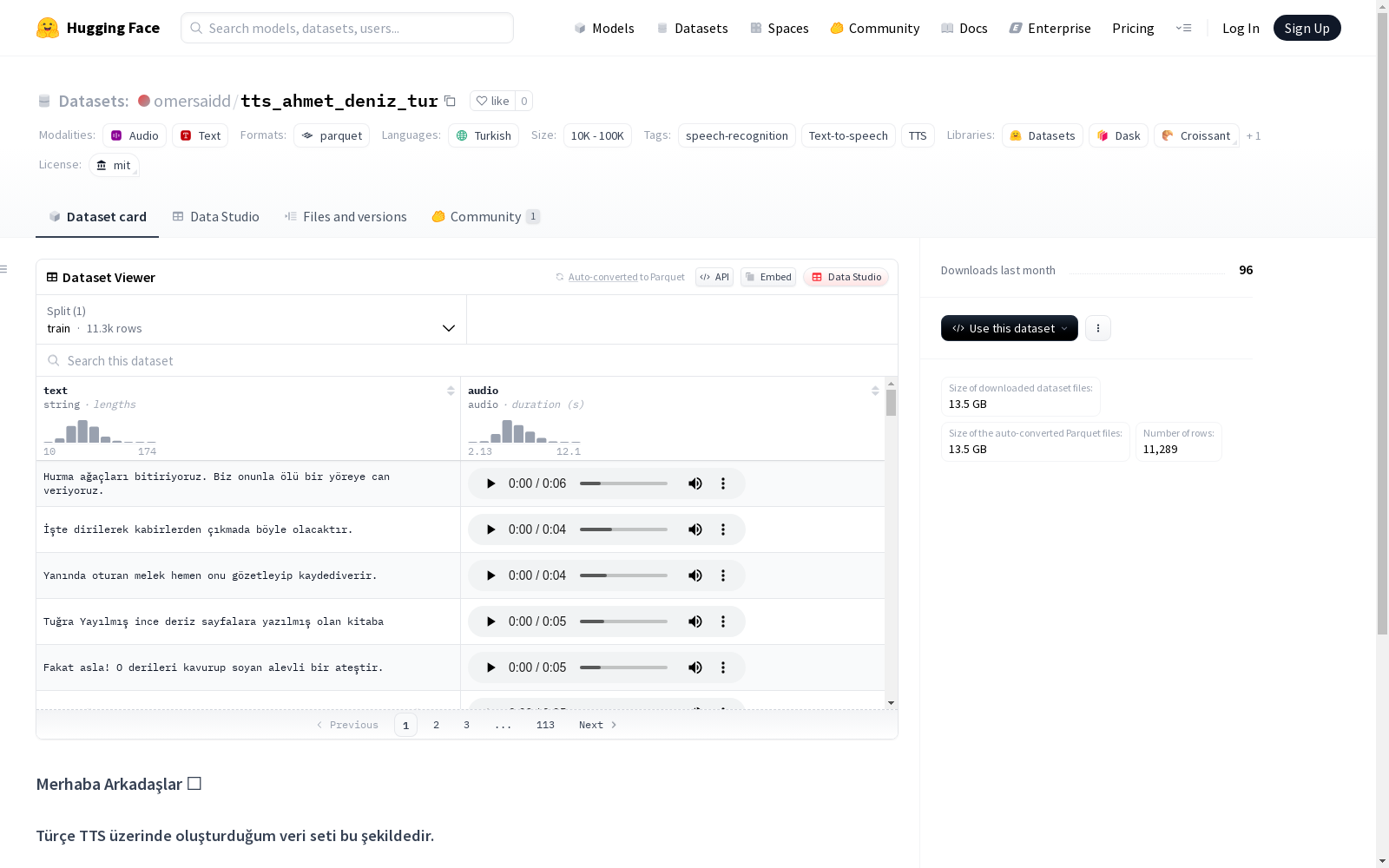Screen dimensions: 1389x868
Task: Mute audio in 'İşte dirilerek' row
Action: tap(695, 529)
